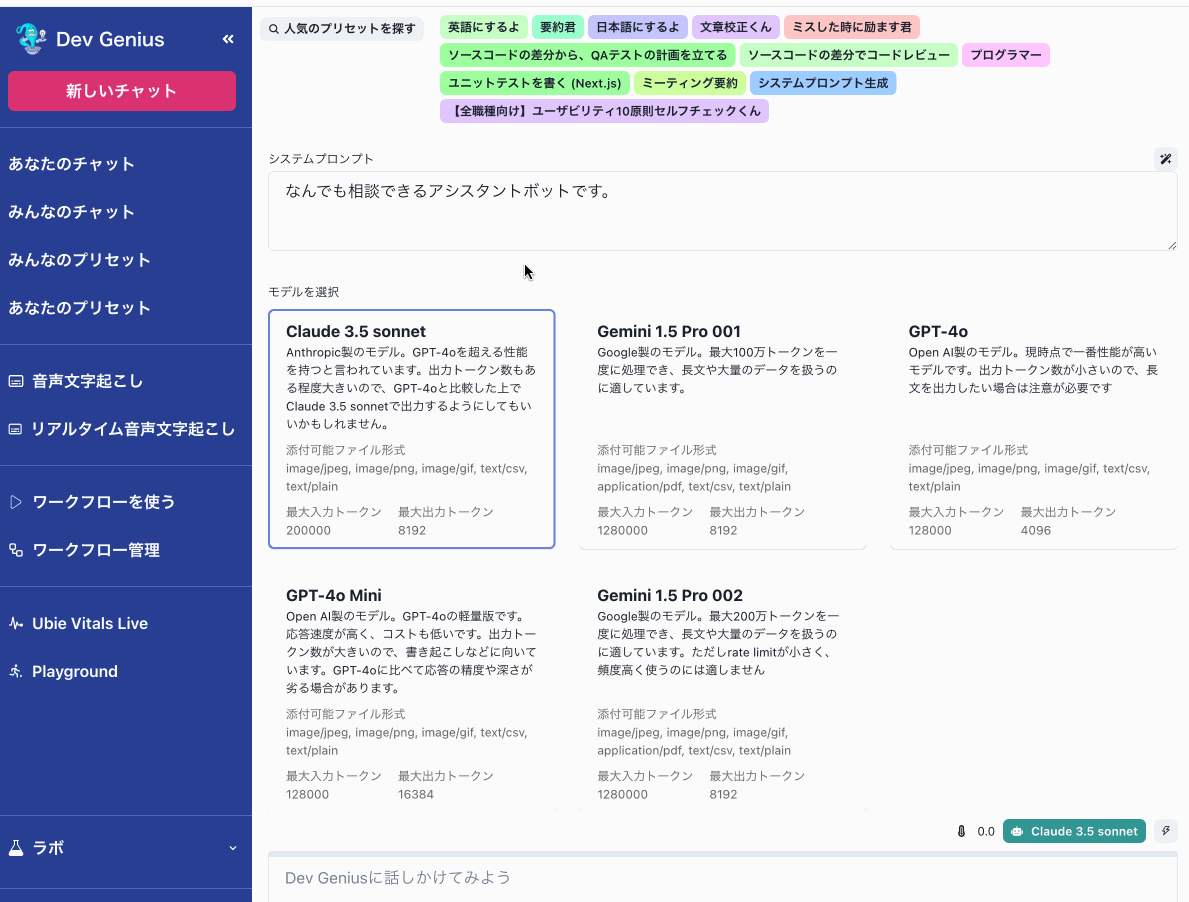Open the 音声文字起こし page

(x=87, y=381)
